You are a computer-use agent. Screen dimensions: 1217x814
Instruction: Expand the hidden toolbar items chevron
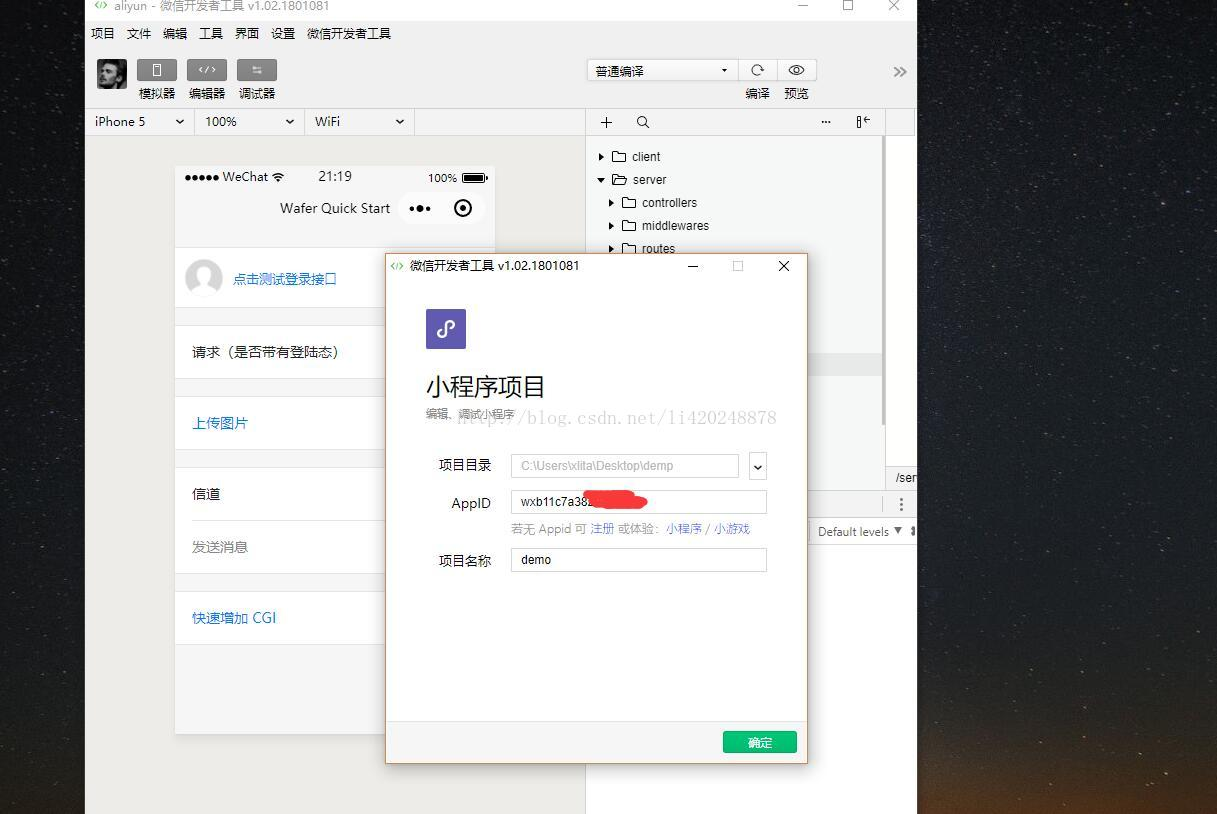point(900,72)
